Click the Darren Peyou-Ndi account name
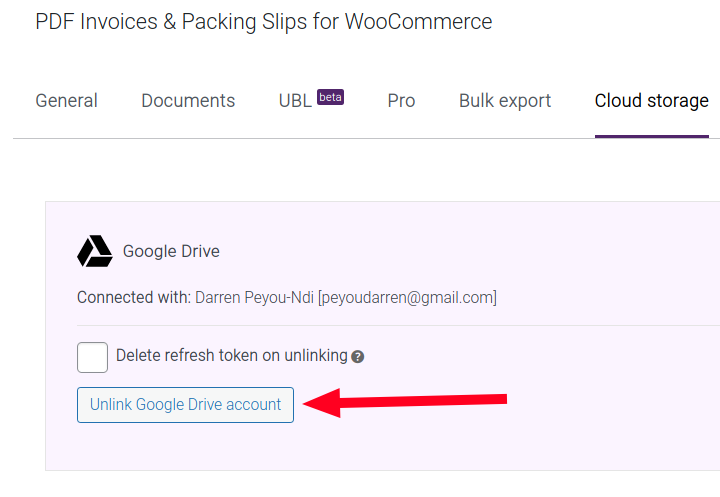The width and height of the screenshot is (720, 497). tap(254, 298)
